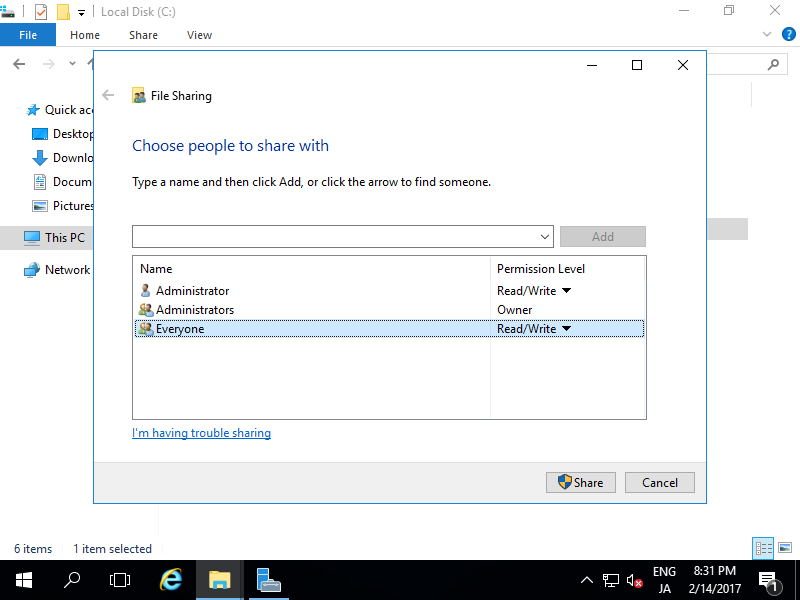
Task: Open Server Manager from the taskbar
Action: (x=268, y=580)
